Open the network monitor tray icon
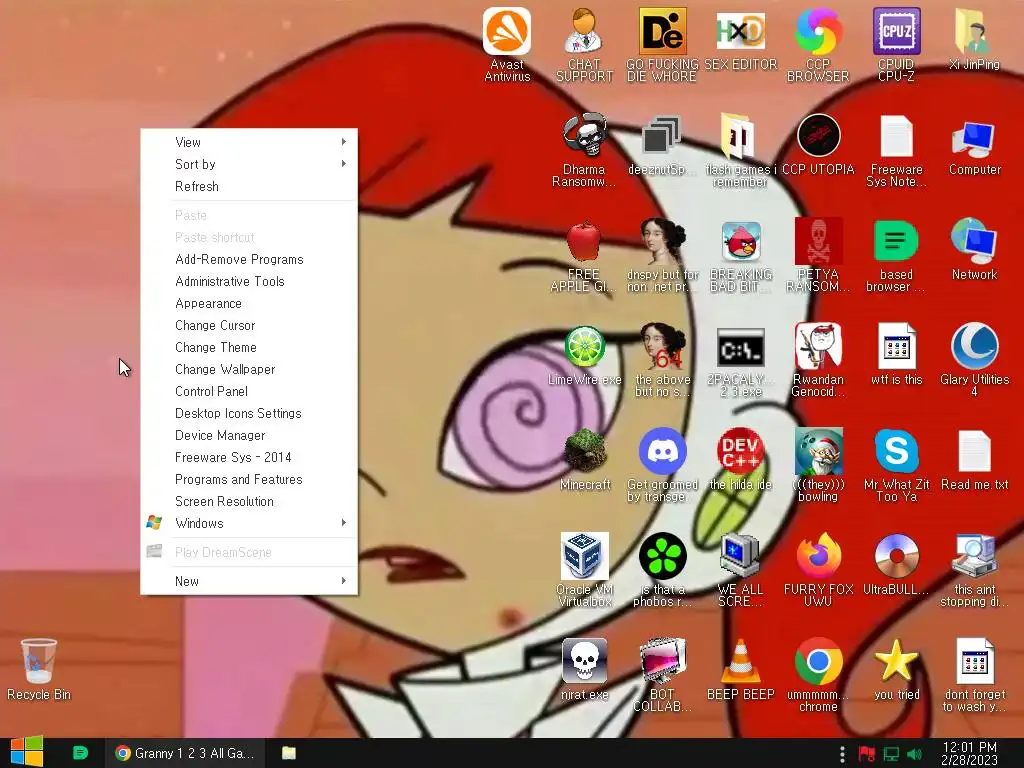This screenshot has height=768, width=1024. pos(891,754)
